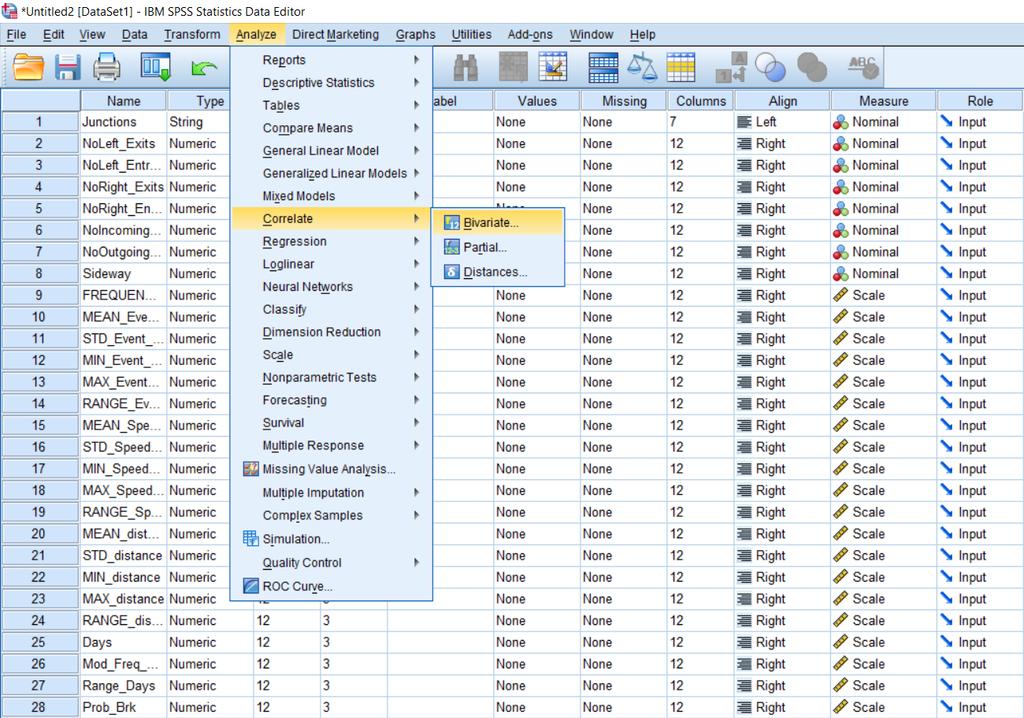1024x718 pixels.
Task: Click the Values column header
Action: [537, 101]
